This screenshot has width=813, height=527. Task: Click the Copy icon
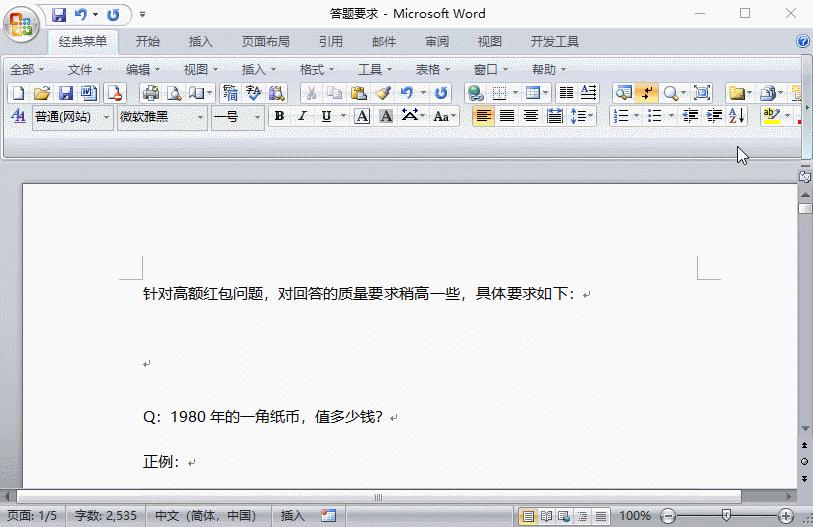pyautogui.click(x=334, y=93)
